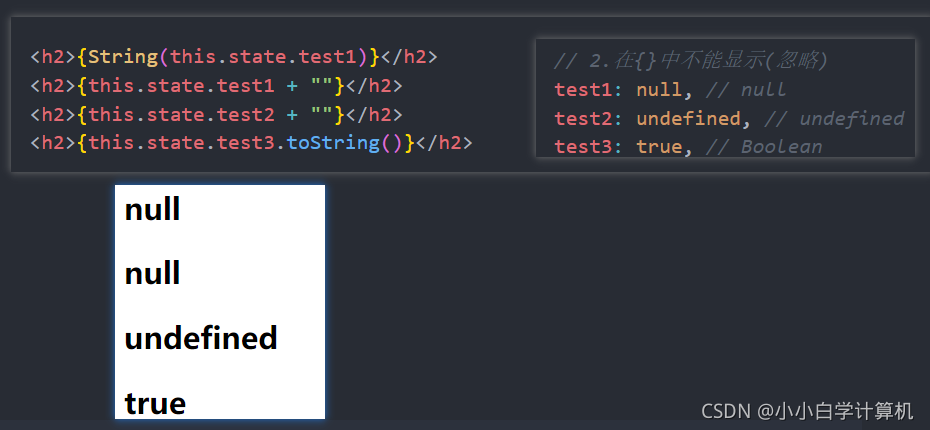Screen dimensions: 930x430
Task: Click the gray "// undefined" comment
Action: (835, 119)
